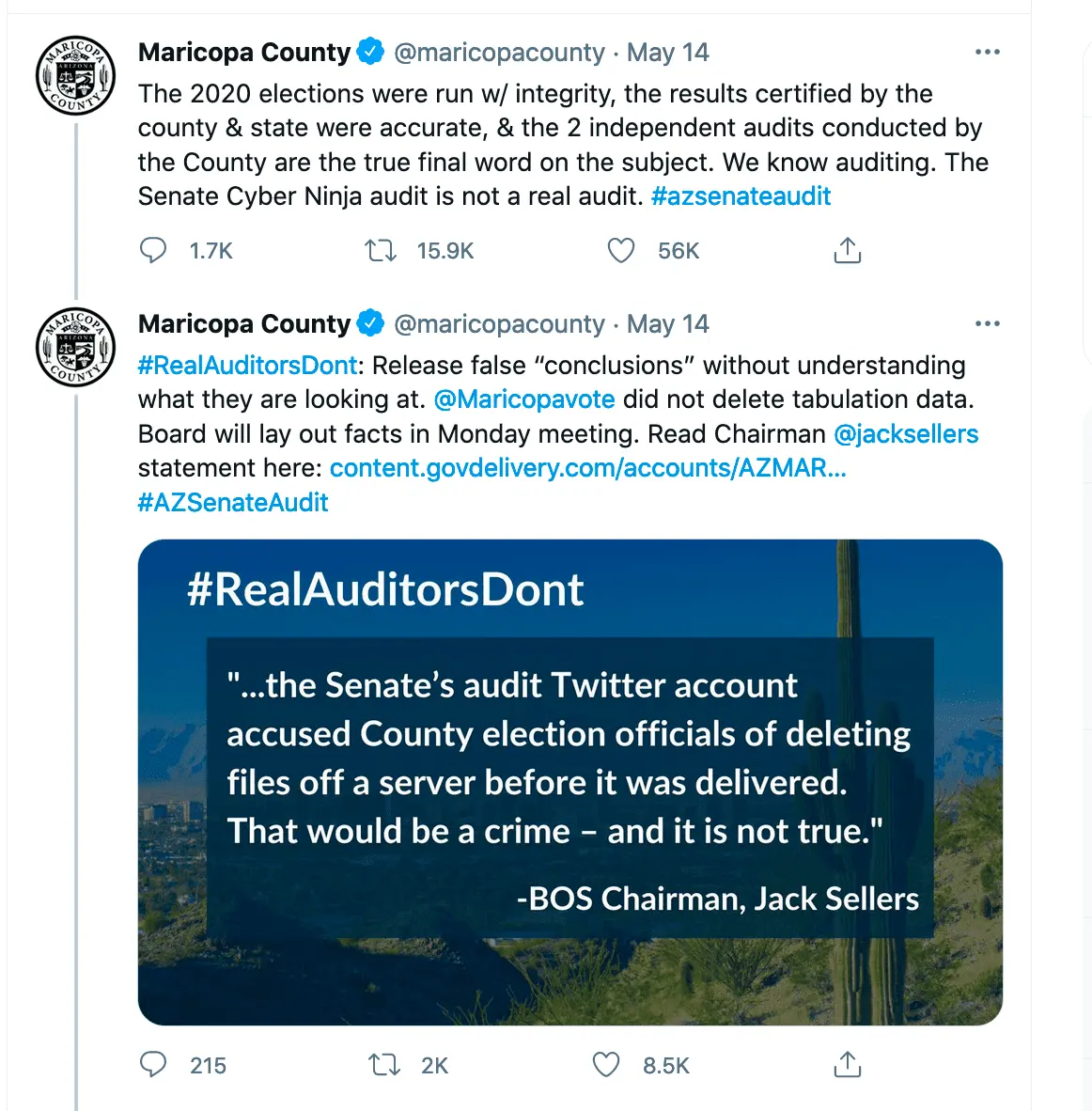Share the first tweet about 2020 elections

(847, 251)
